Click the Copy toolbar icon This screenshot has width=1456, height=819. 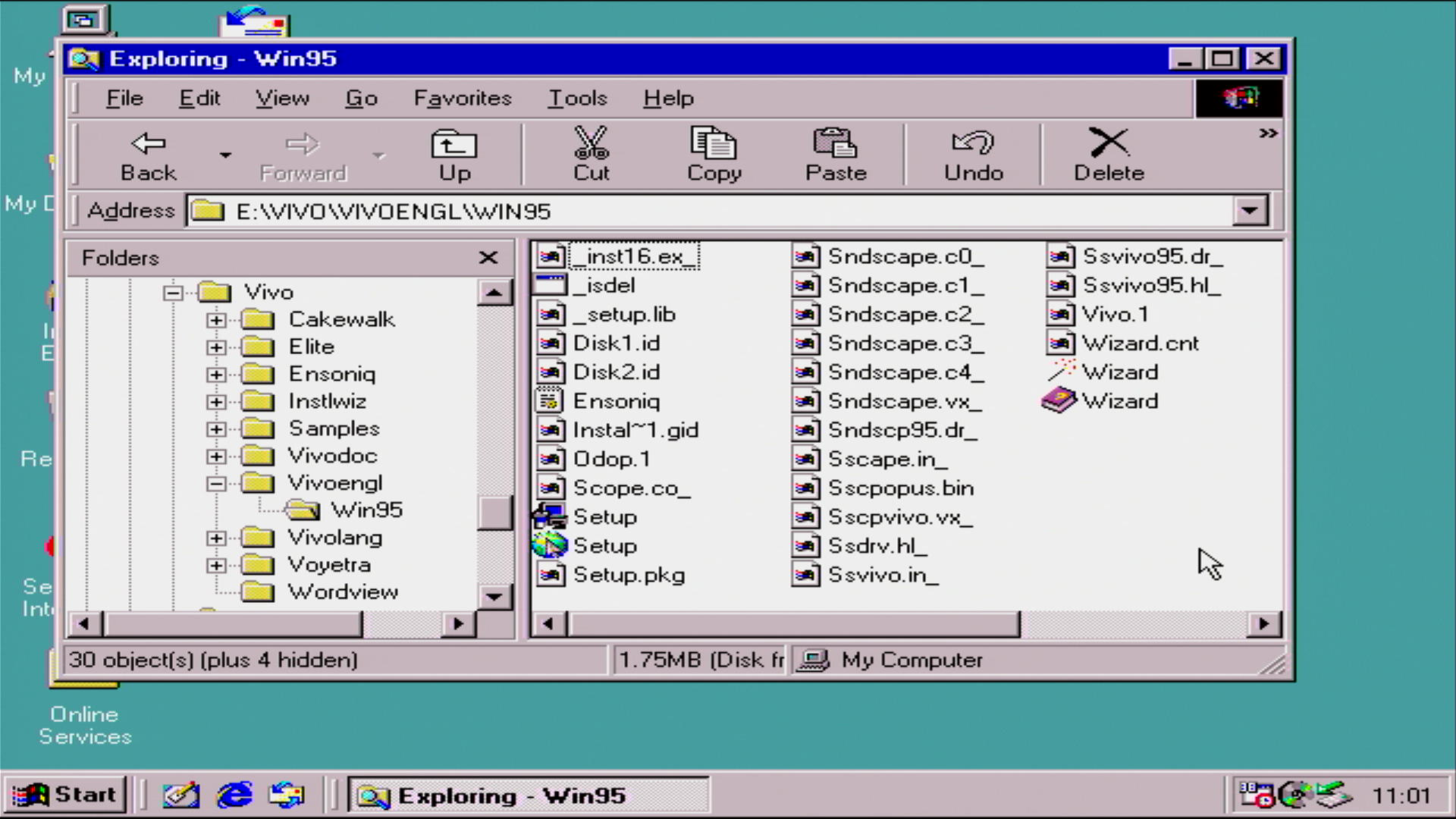point(714,144)
